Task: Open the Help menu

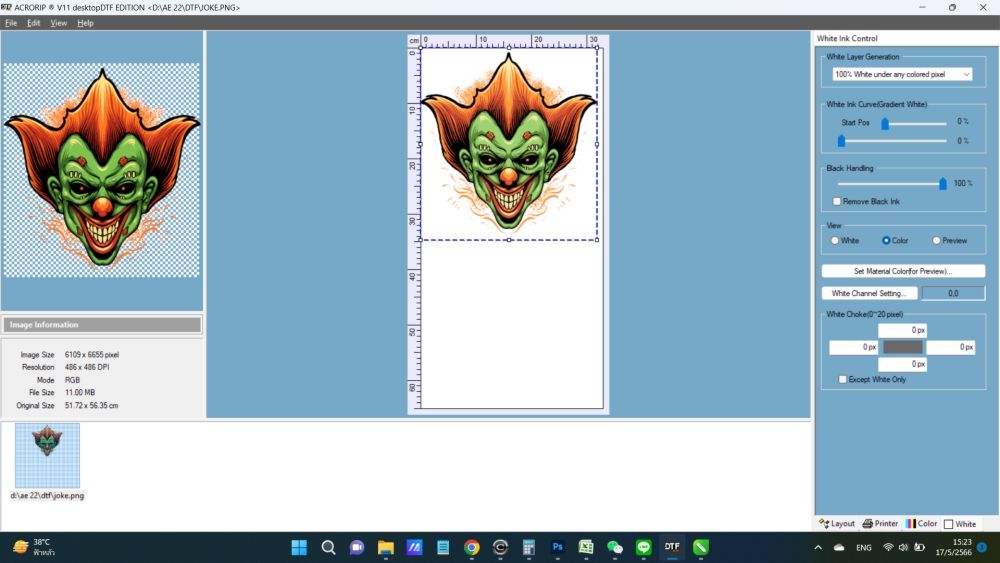Action: click(x=85, y=23)
